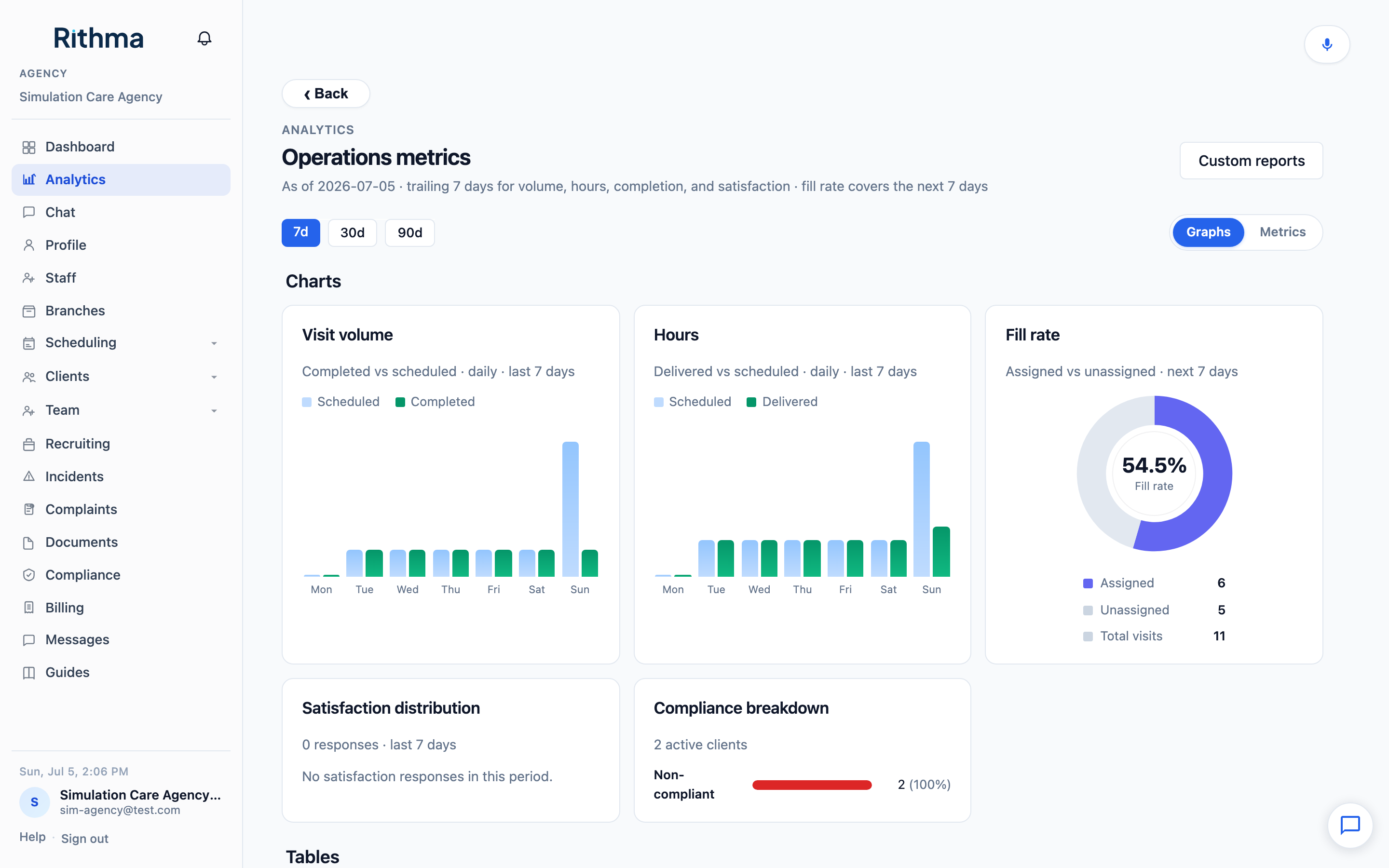Click the Help link
1389x868 pixels.
click(32, 837)
